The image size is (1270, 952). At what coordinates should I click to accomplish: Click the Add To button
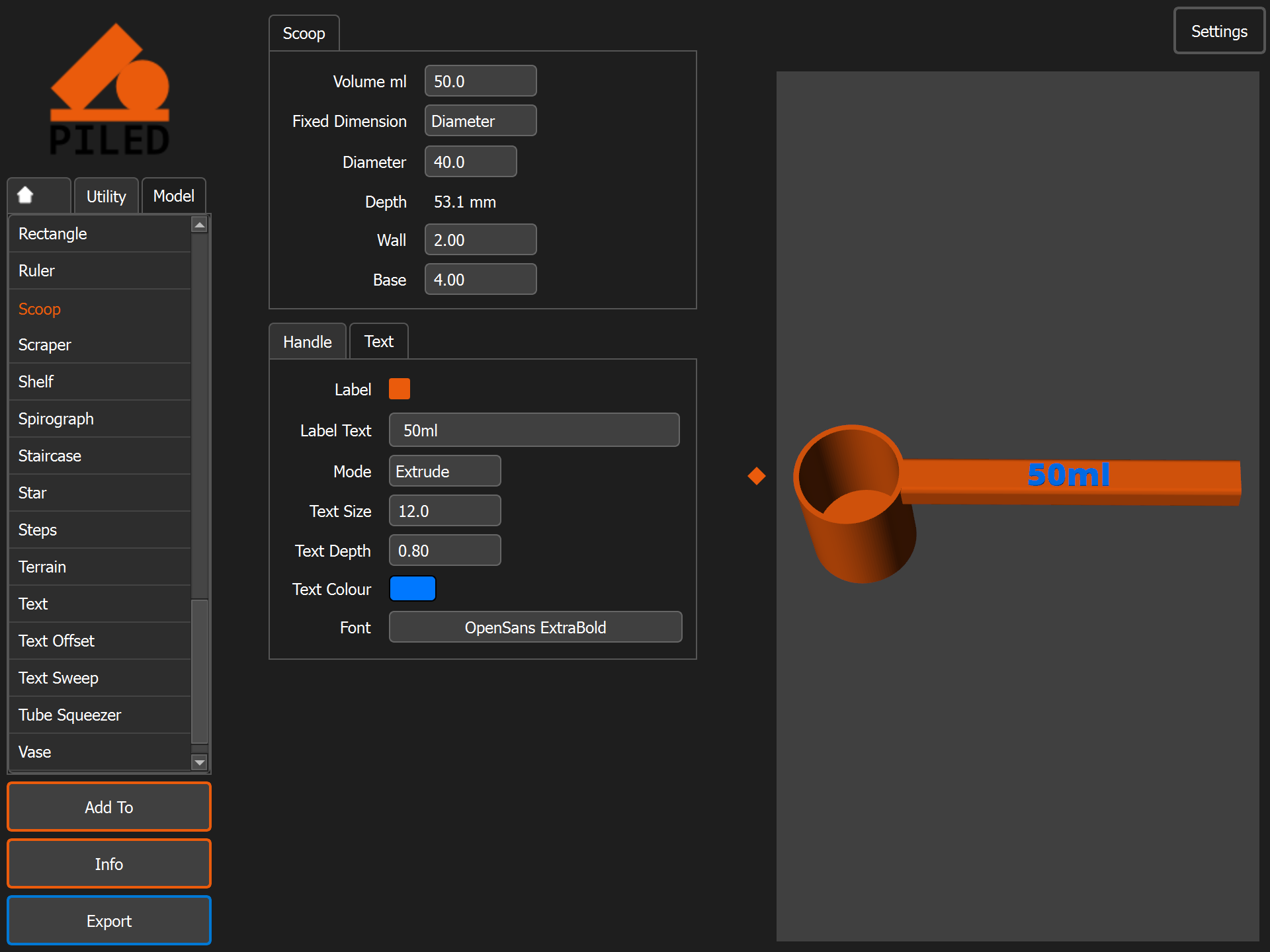(109, 807)
